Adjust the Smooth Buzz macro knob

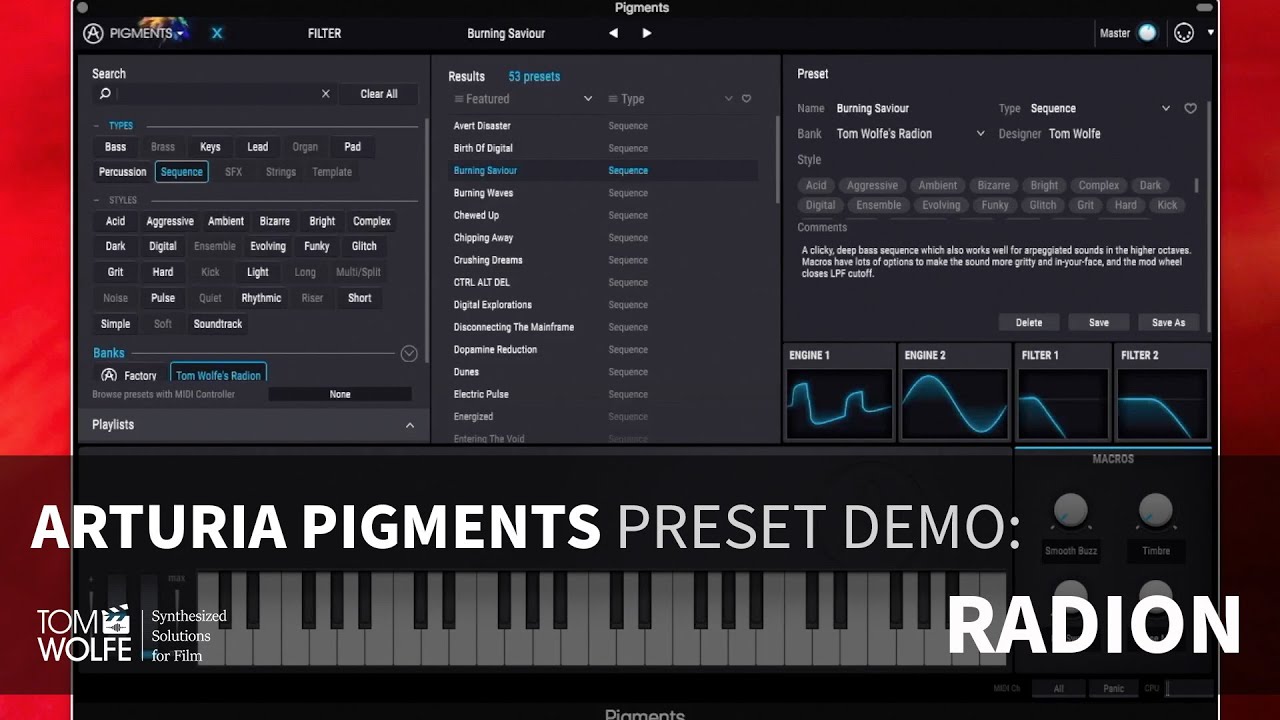(x=1070, y=512)
